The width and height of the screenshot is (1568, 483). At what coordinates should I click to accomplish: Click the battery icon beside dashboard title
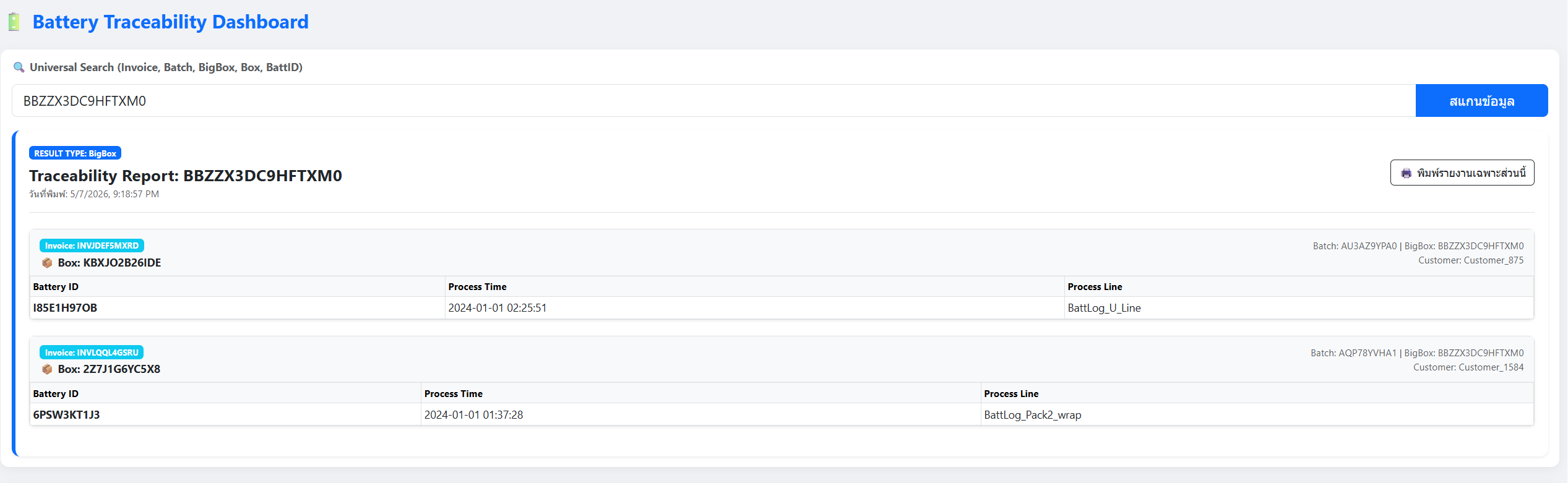pos(14,22)
